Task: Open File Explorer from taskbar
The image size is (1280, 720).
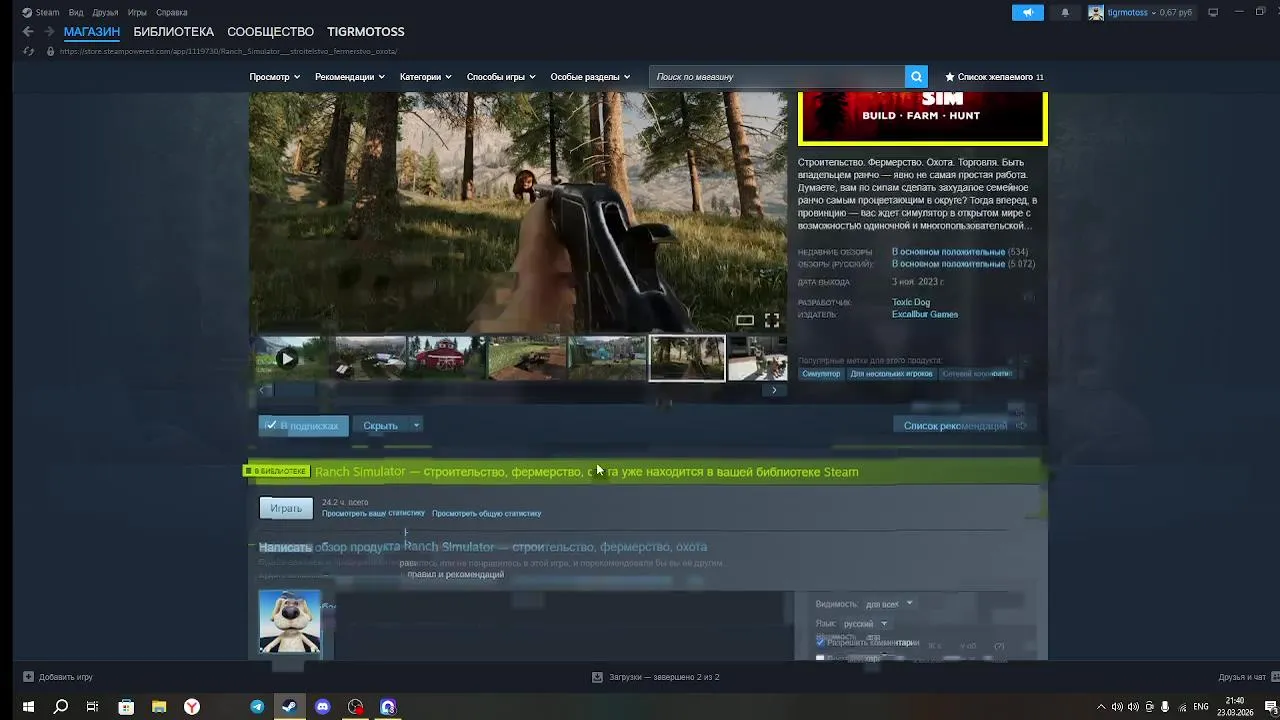Action: 159,707
